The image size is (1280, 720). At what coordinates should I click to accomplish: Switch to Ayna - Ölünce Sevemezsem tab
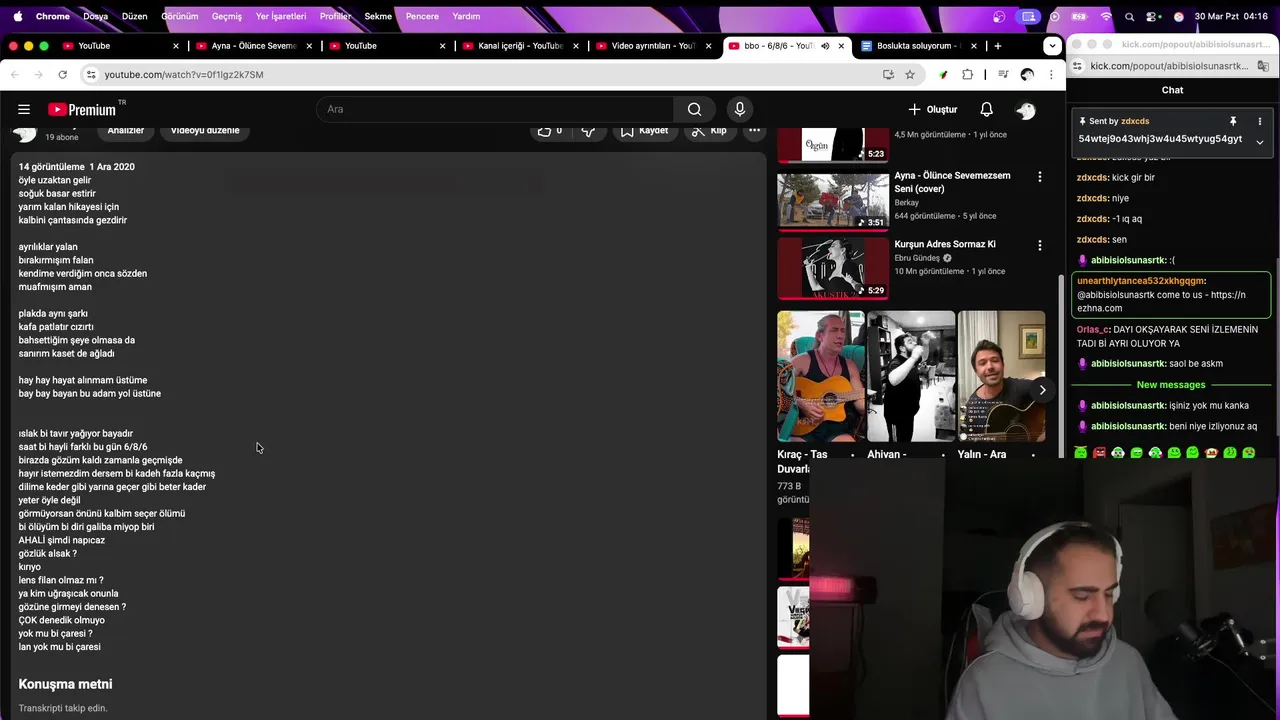point(254,46)
